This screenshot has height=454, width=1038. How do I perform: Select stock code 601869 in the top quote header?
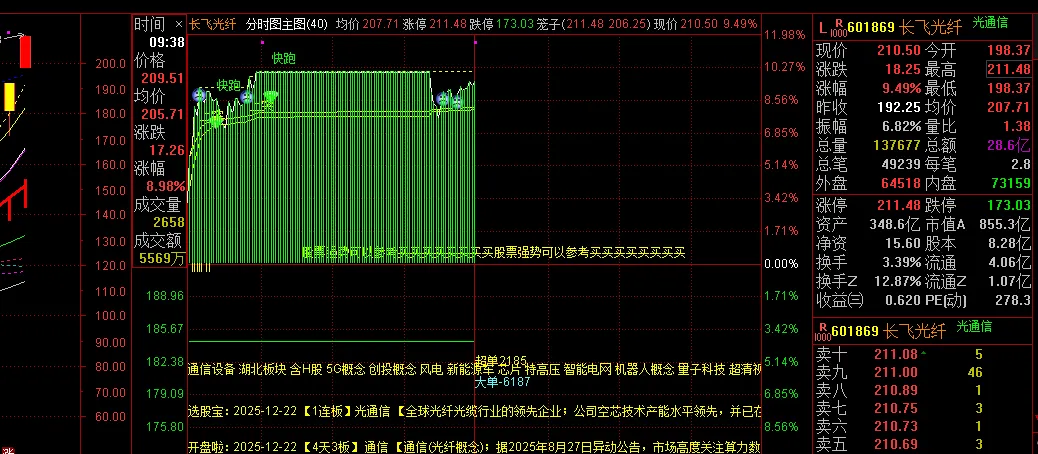872,28
